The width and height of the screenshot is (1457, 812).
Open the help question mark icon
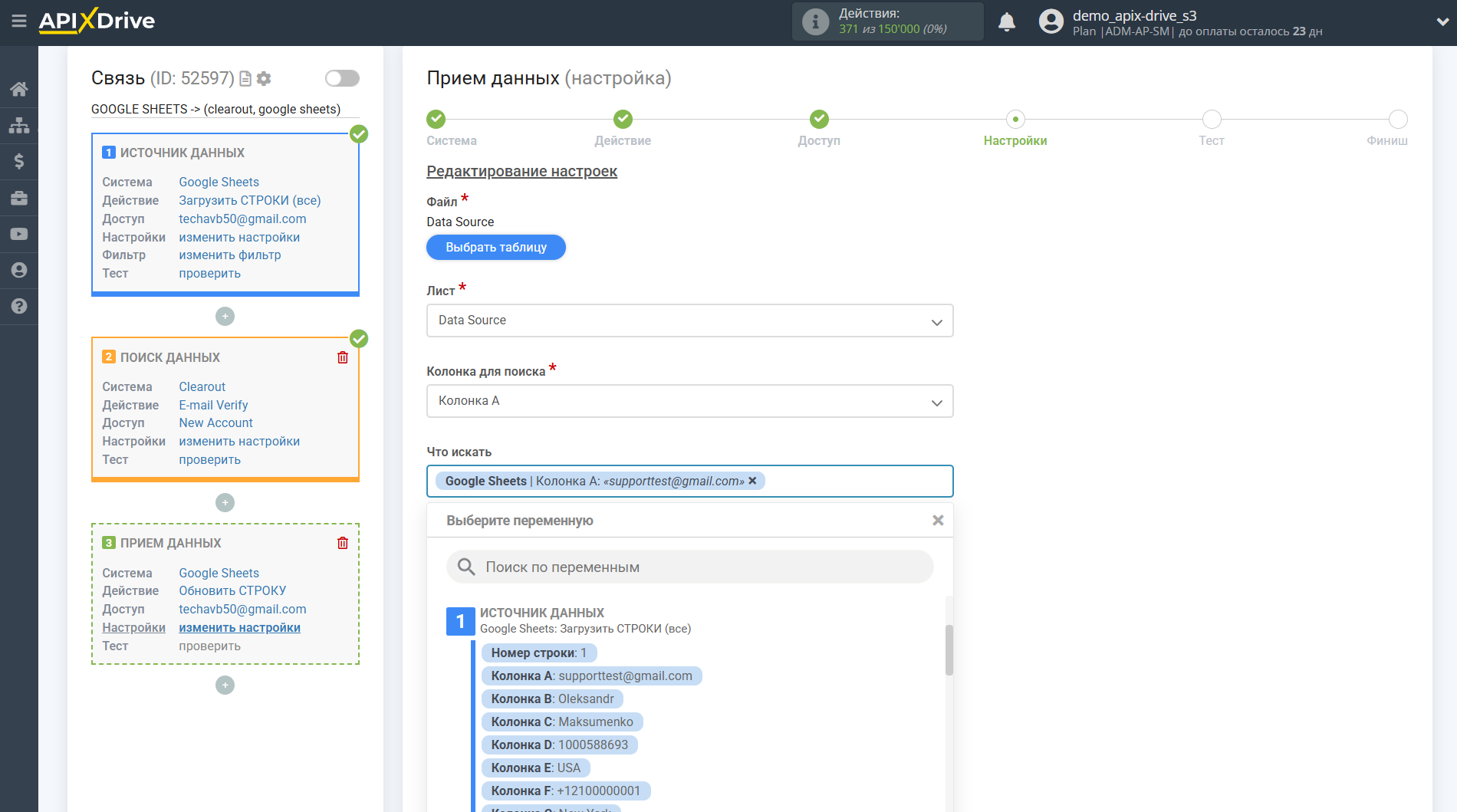coord(19,306)
